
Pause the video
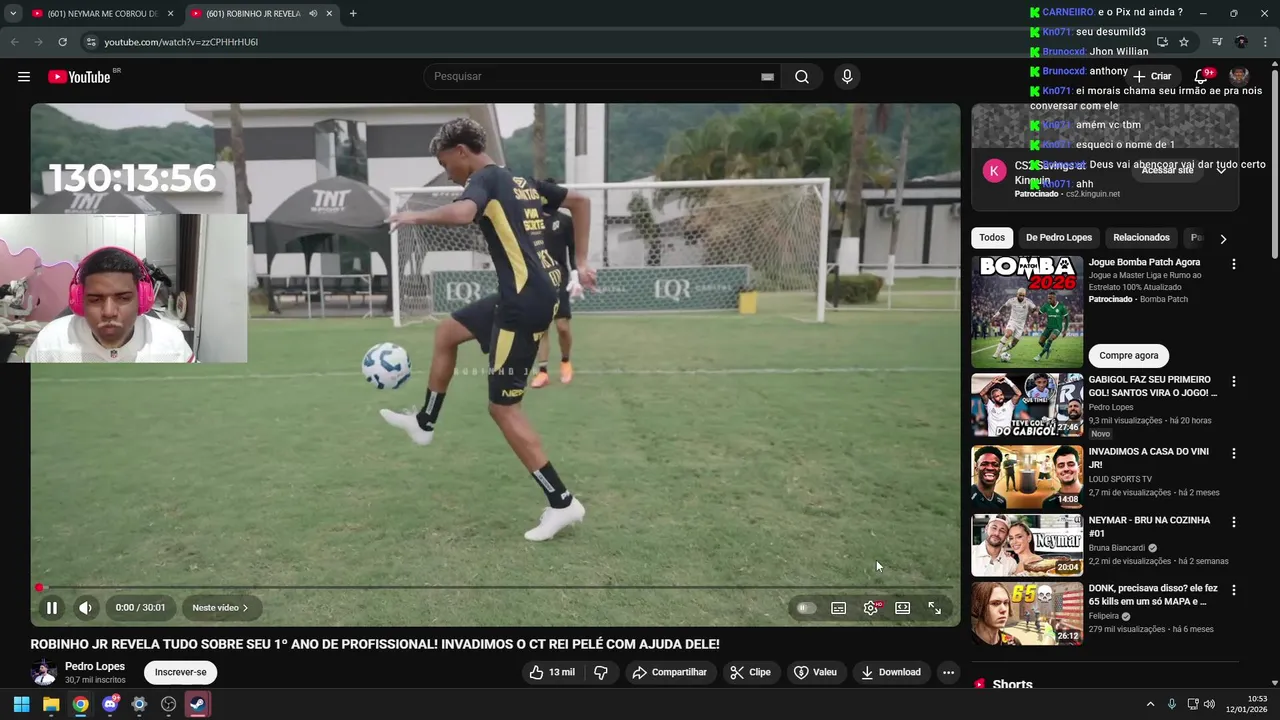(x=51, y=607)
